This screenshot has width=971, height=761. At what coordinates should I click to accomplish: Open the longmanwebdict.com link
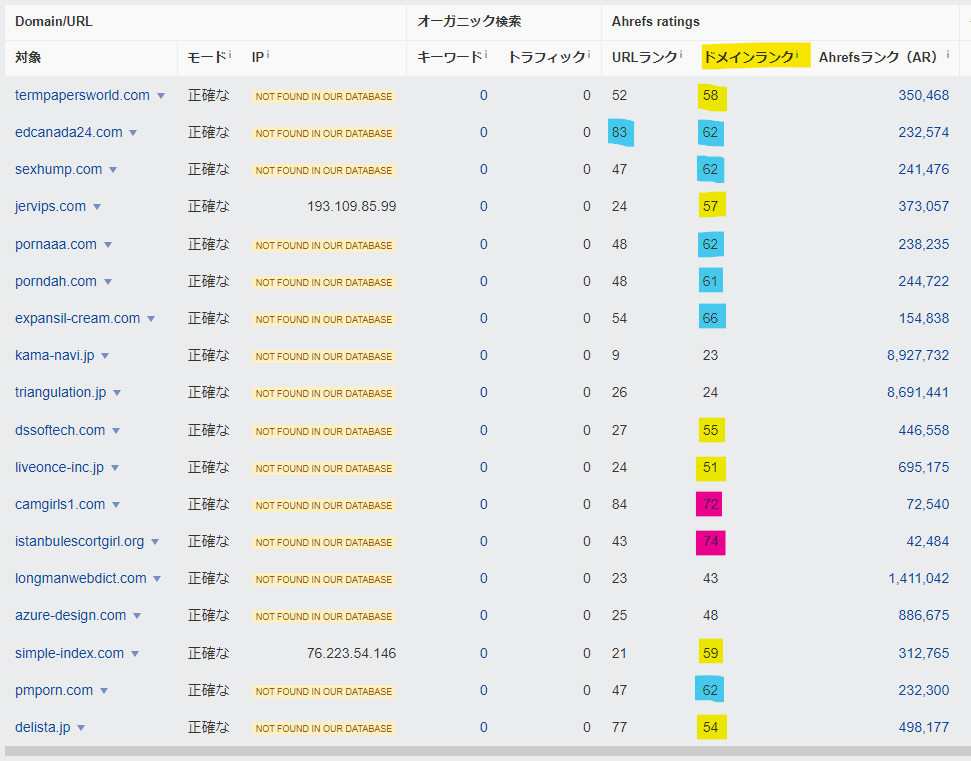(81, 578)
